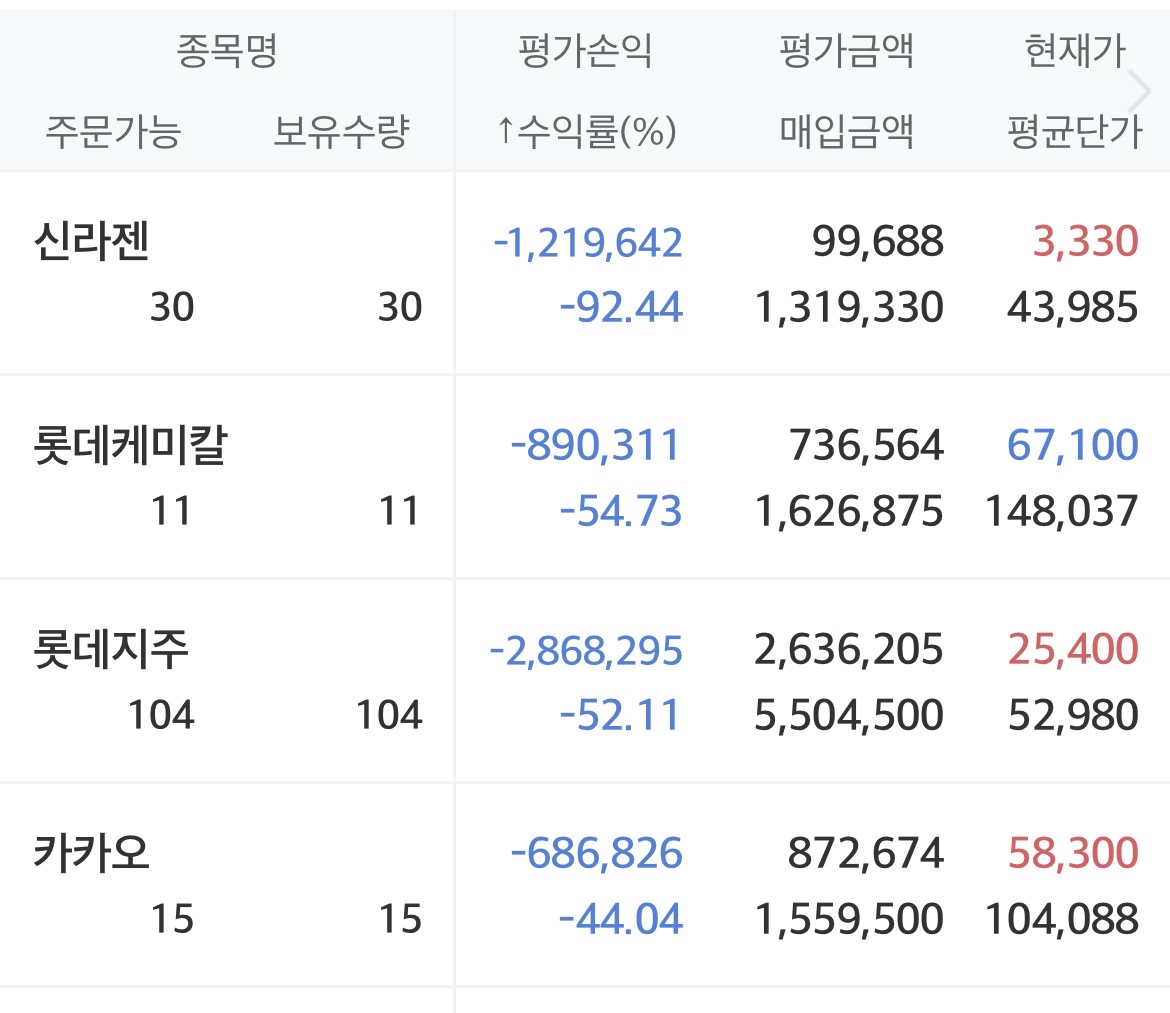This screenshot has height=1013, width=1170.
Task: Click the 종목명 column header
Action: pyautogui.click(x=227, y=50)
